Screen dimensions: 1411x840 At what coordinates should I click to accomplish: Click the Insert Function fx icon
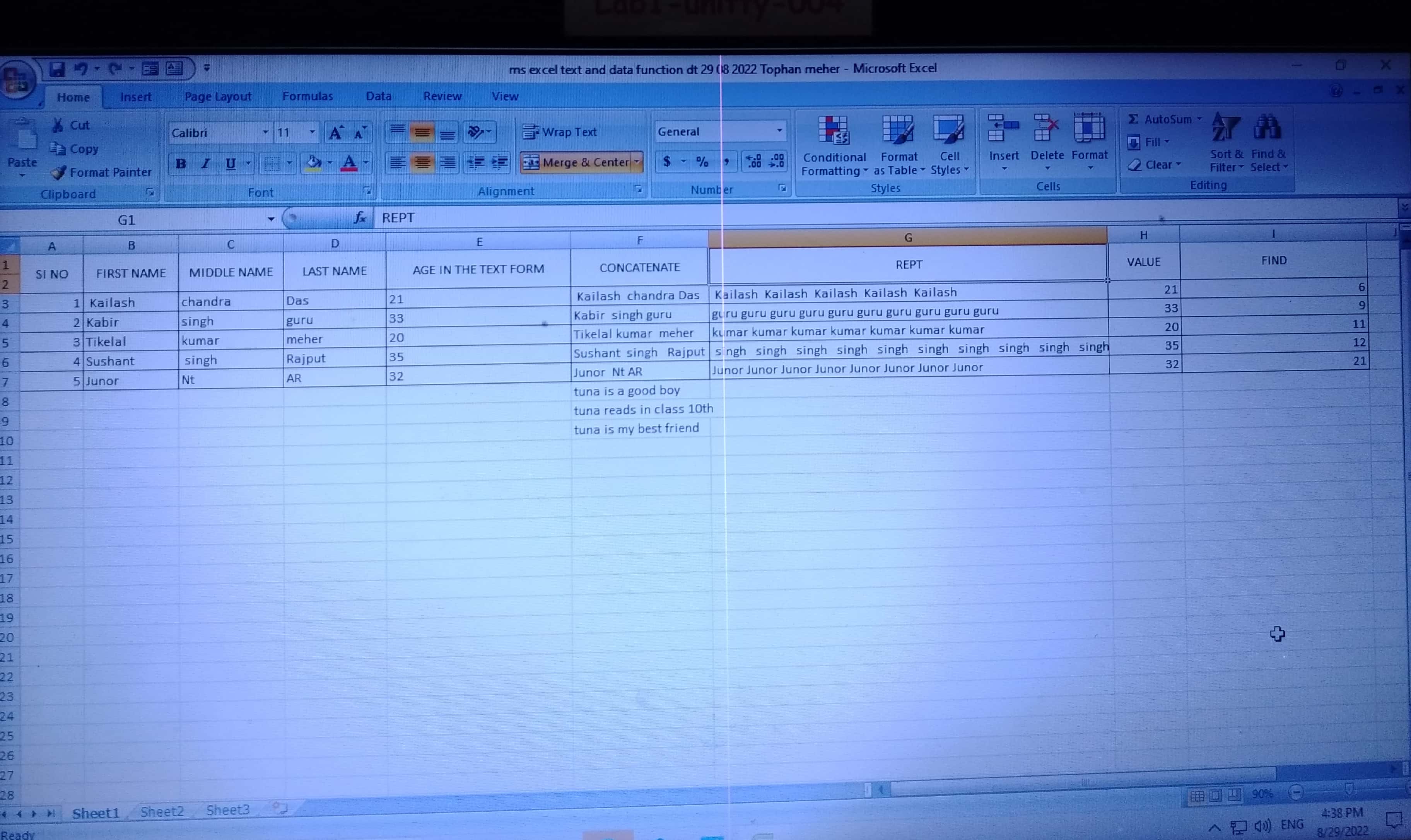click(x=360, y=218)
